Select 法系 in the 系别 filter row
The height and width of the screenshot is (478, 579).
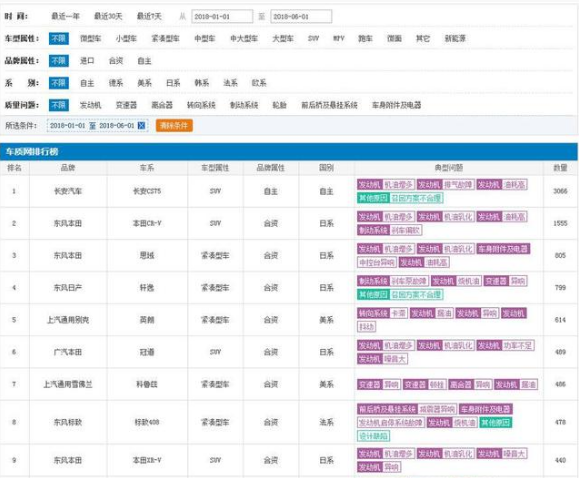[x=230, y=83]
